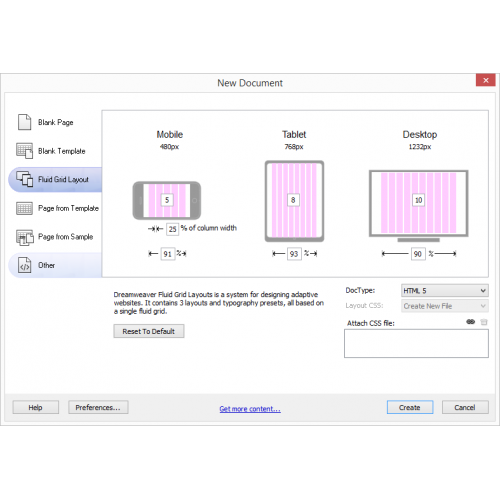The width and height of the screenshot is (500, 500).
Task: Pick the Page from Sample icon
Action: pyautogui.click(x=25, y=237)
